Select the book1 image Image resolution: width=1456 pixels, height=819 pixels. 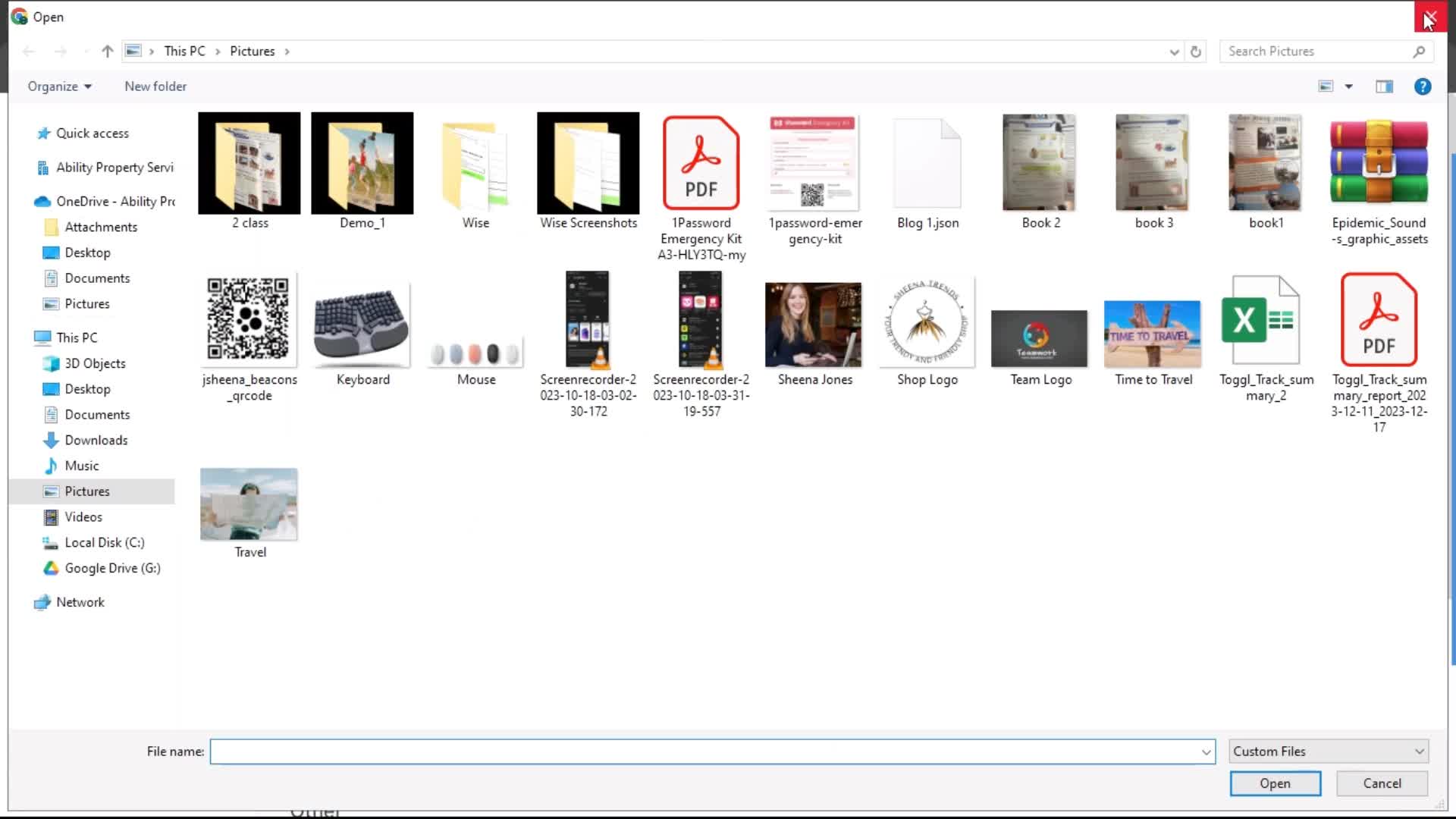[x=1266, y=172]
